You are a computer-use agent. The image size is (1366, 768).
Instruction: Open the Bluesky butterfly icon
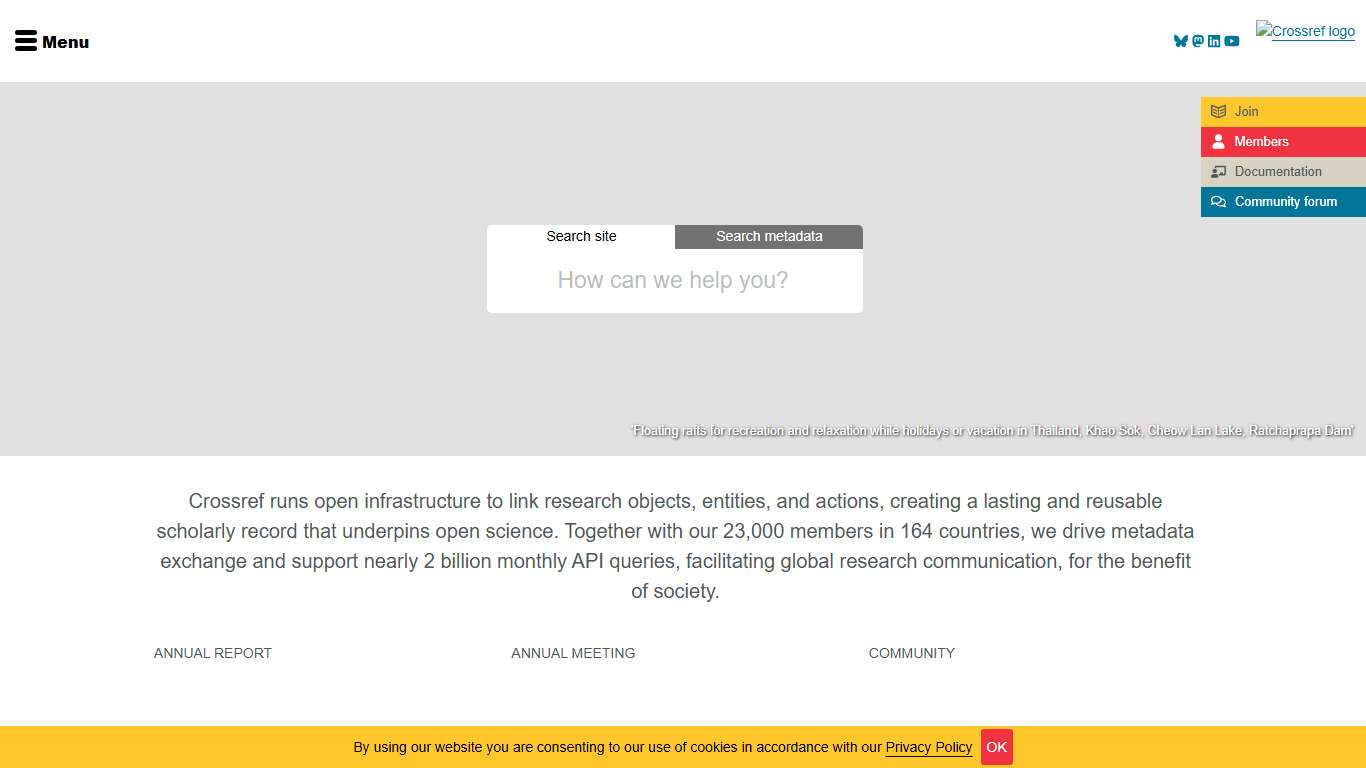coord(1181,41)
